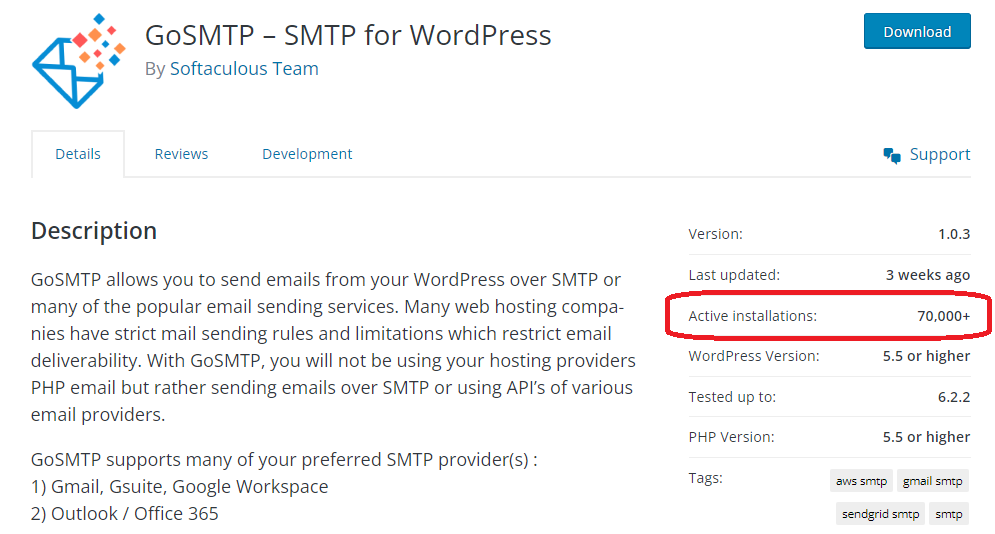Click the plain smtp tag
The width and height of the screenshot is (995, 534).
(x=949, y=514)
